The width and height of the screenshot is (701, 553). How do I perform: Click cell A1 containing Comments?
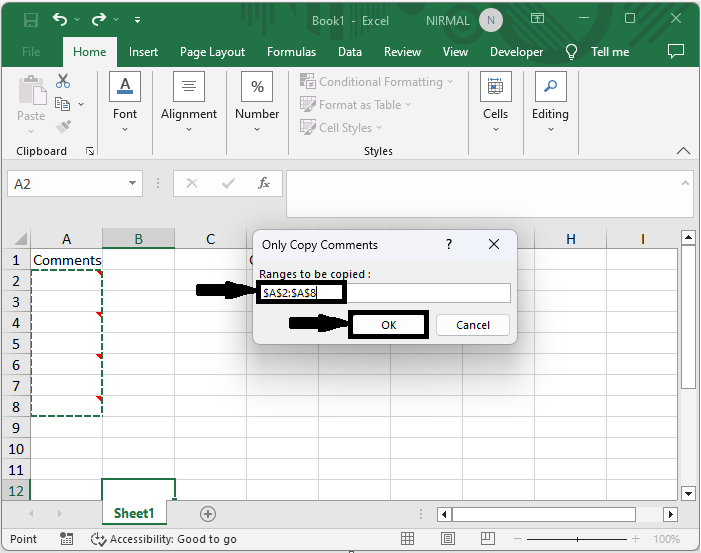pos(67,260)
